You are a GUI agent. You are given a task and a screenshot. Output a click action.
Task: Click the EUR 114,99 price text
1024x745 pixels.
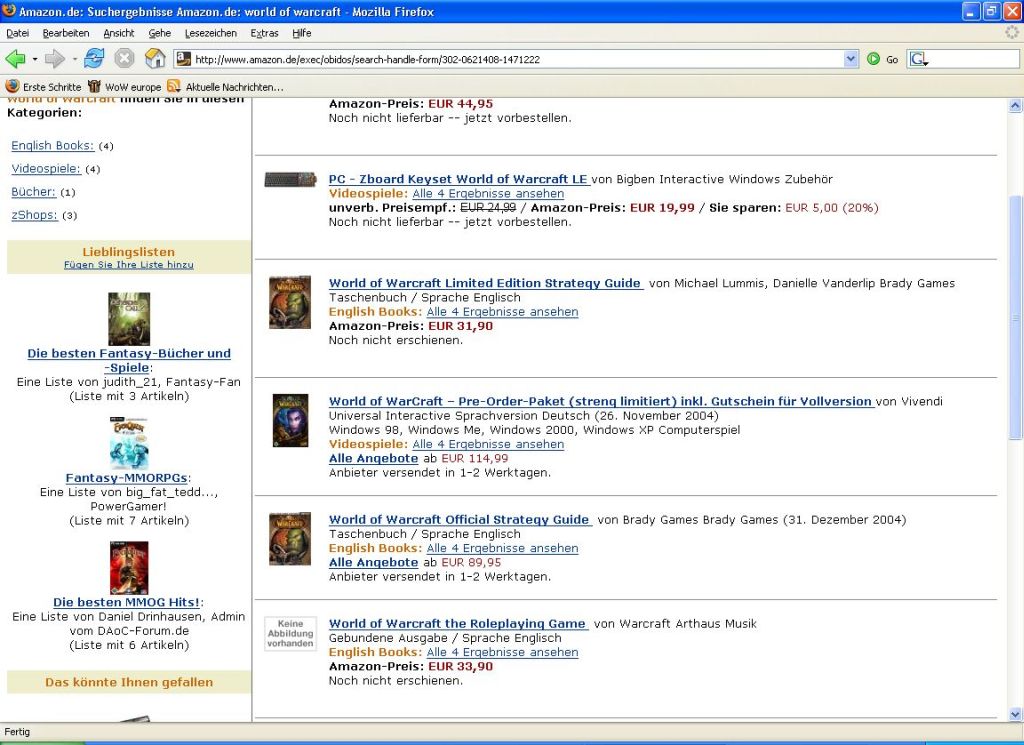475,458
